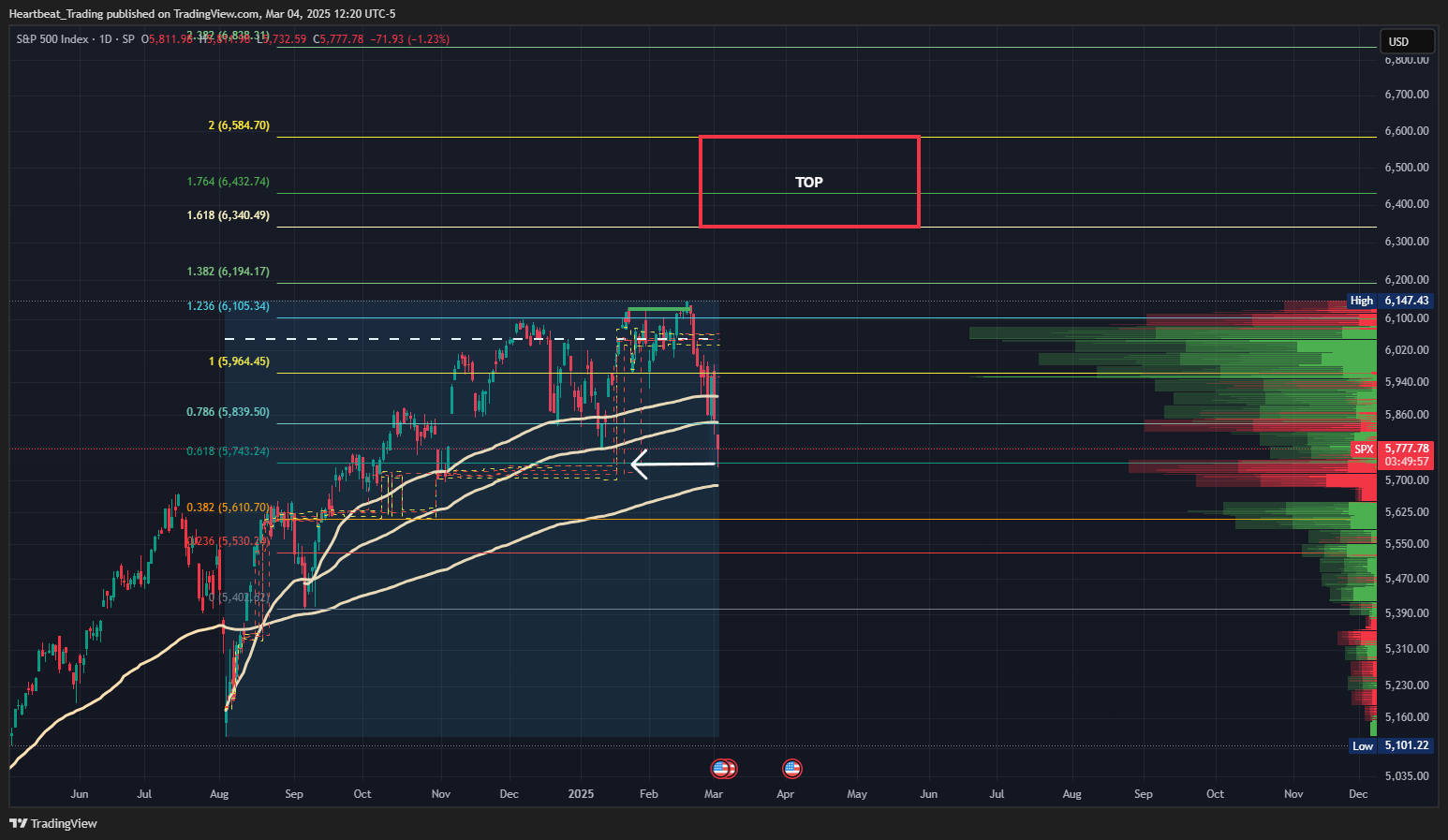Click the Mar label on time axis
Screen dimensions: 1448x840
tap(714, 794)
